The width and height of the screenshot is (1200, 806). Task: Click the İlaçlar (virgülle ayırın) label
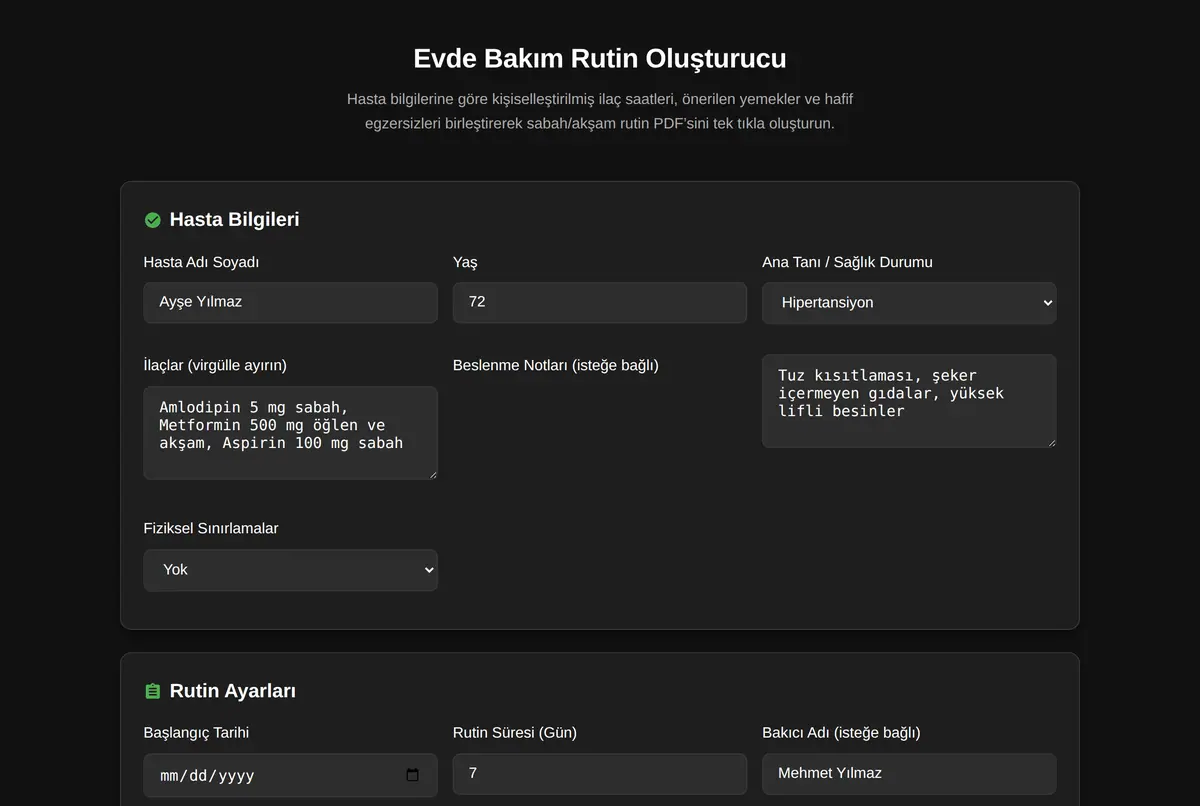pos(215,365)
